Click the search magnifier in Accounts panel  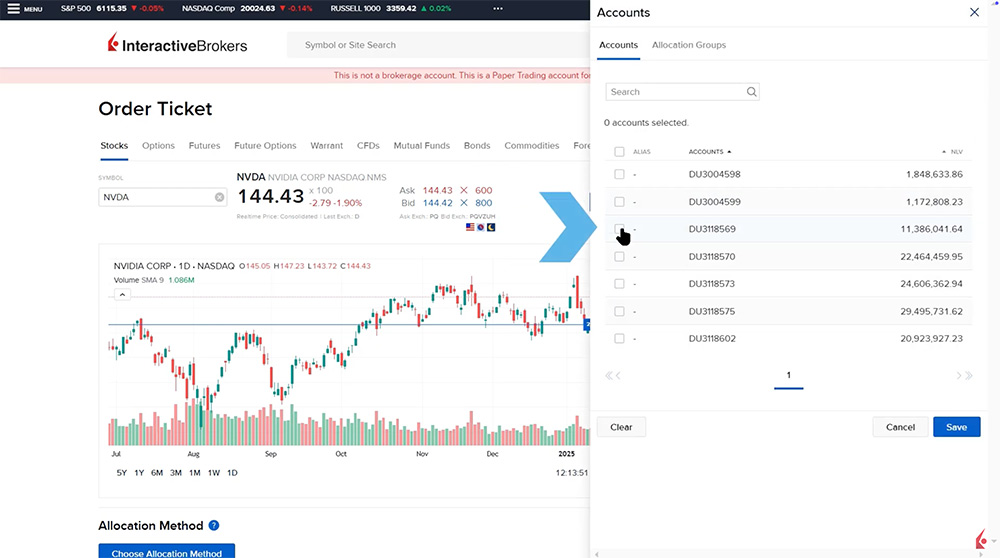751,92
